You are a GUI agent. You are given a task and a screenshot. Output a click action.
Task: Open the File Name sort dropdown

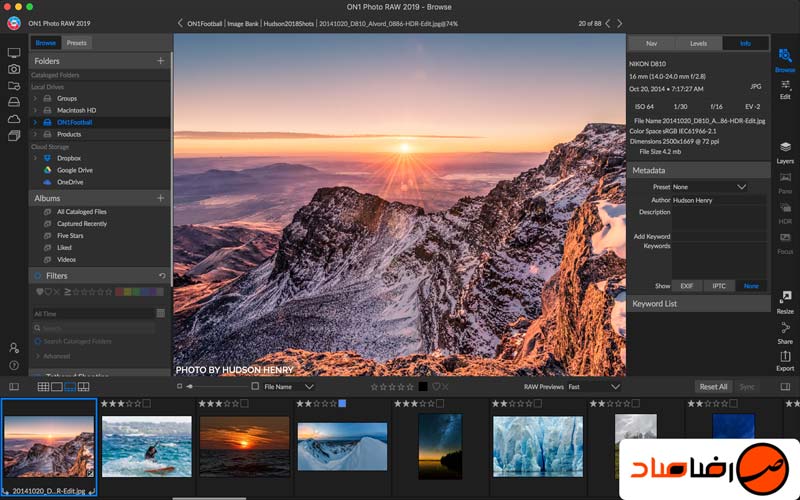point(288,387)
